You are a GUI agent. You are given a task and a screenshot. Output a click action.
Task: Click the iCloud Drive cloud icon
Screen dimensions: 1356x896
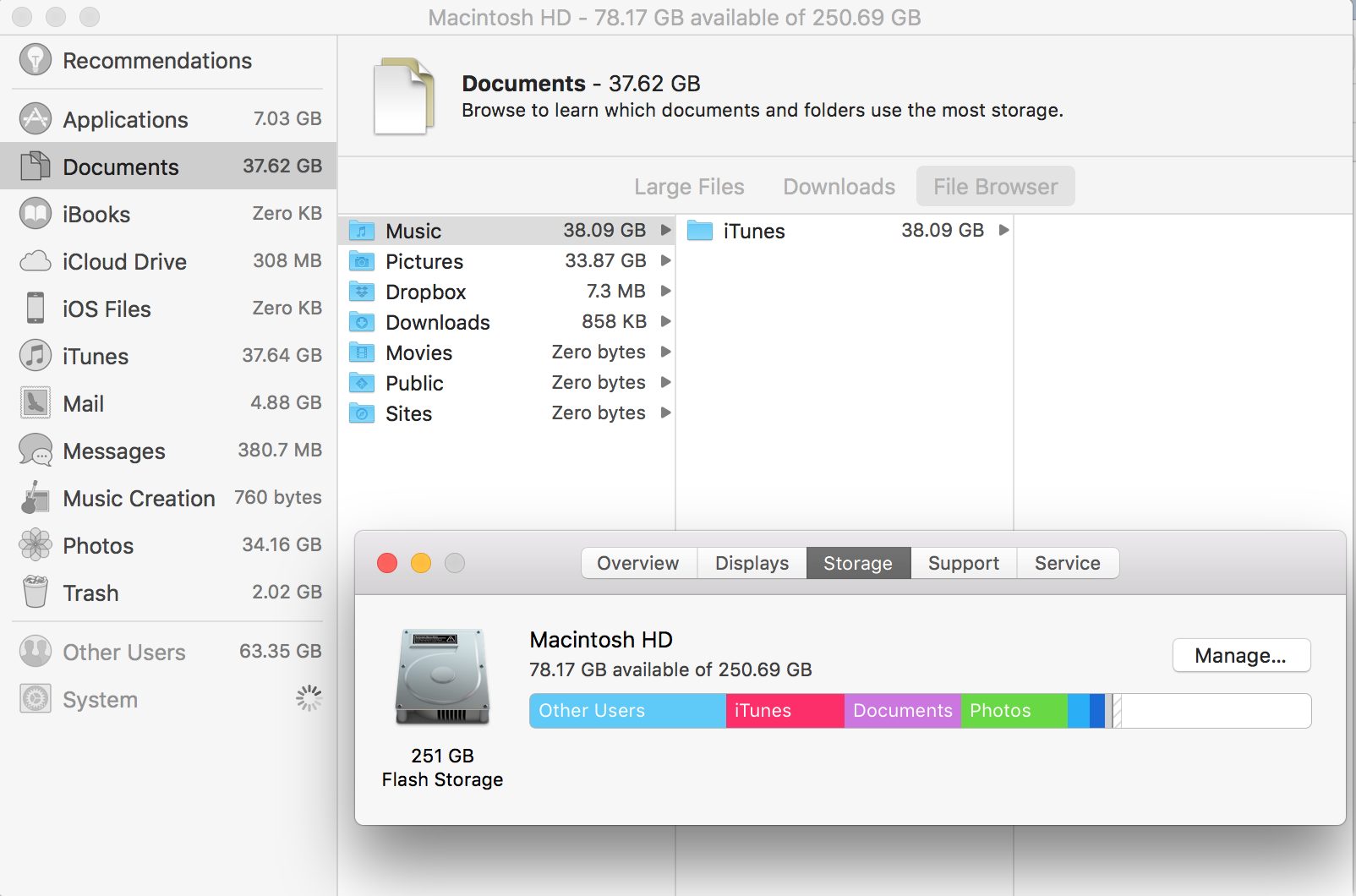tap(36, 261)
